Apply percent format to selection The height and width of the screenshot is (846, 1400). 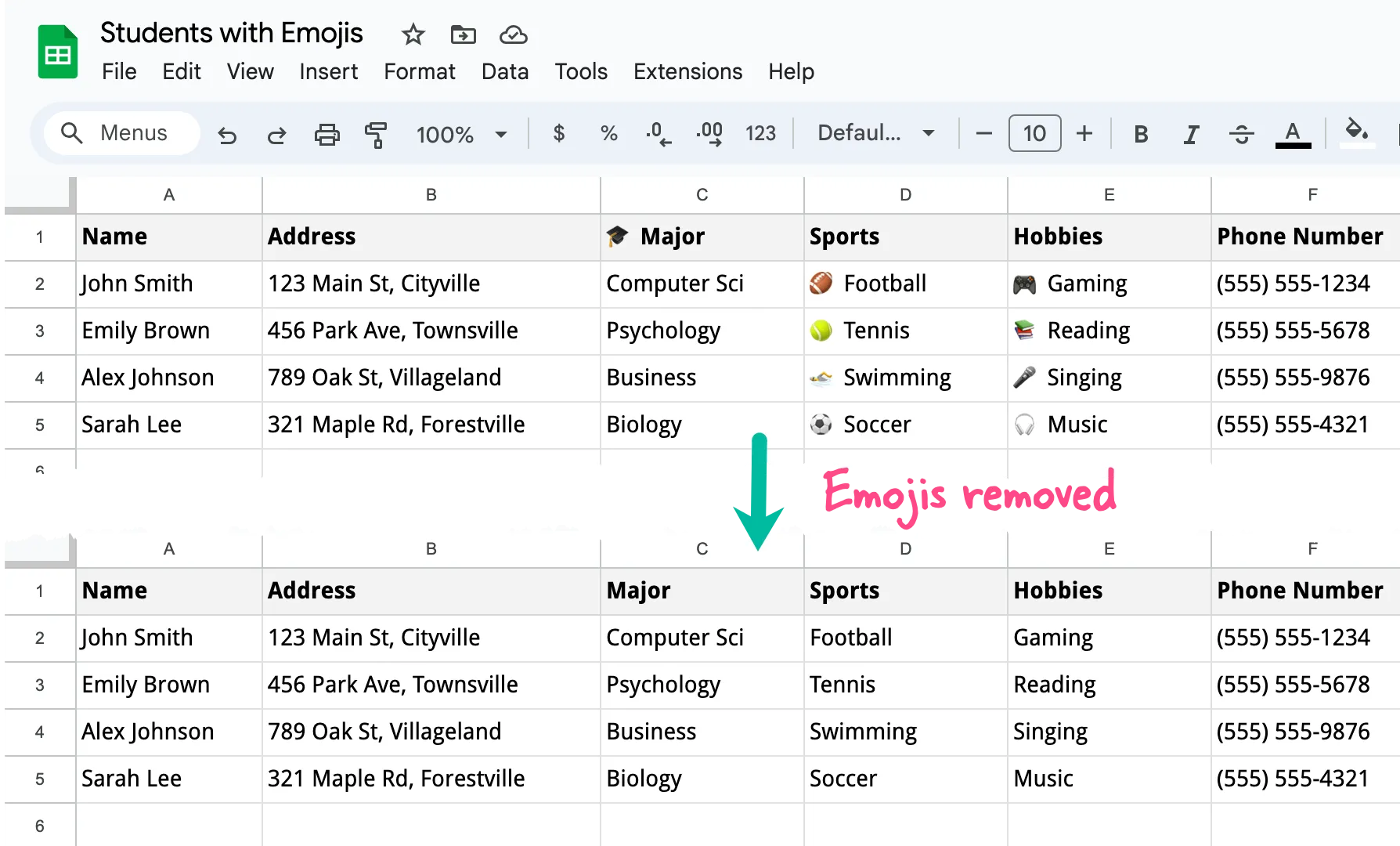[609, 133]
